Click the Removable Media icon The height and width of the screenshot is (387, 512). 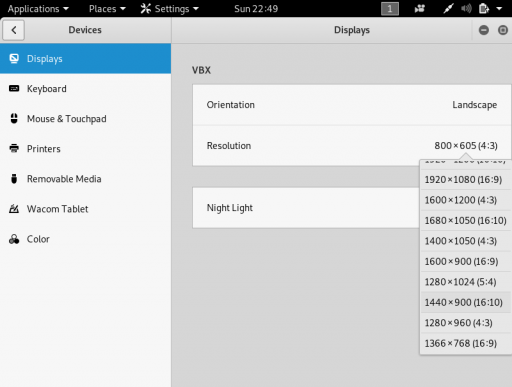14,179
